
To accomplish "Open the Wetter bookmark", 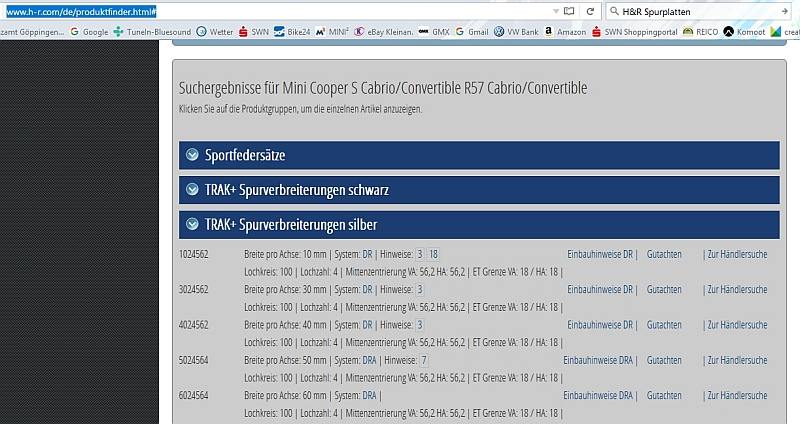I will tap(216, 32).
